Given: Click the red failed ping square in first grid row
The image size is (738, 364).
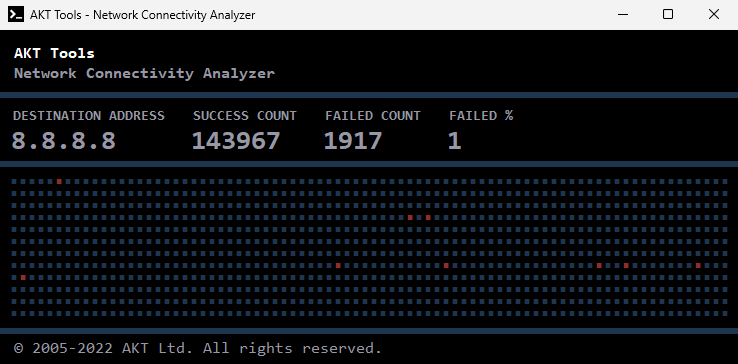Looking at the screenshot, I should 59,181.
